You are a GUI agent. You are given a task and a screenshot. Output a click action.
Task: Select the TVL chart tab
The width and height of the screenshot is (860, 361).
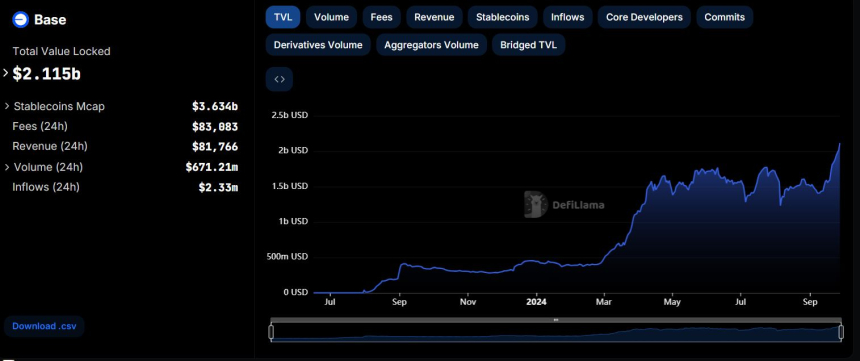283,17
